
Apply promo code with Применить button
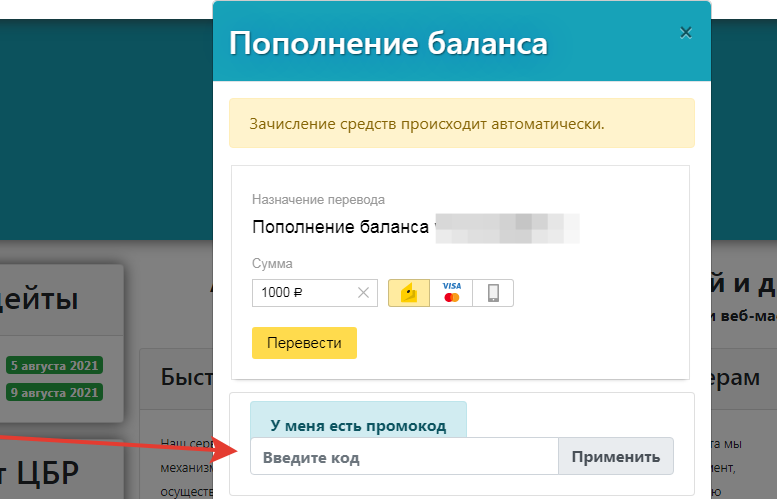click(x=615, y=457)
